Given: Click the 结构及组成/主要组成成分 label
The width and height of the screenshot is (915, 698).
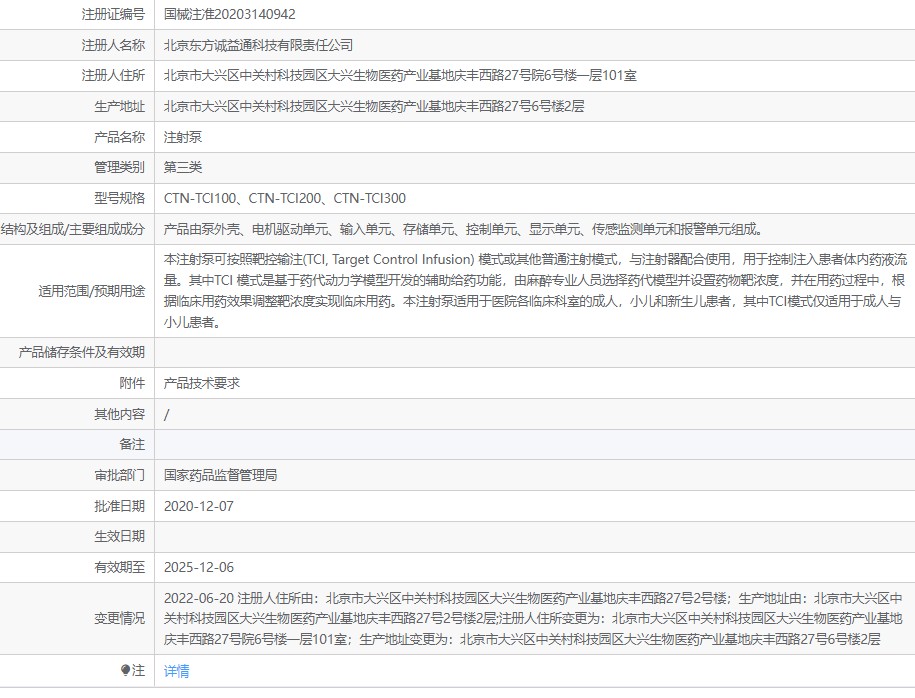Looking at the screenshot, I should point(73,229).
